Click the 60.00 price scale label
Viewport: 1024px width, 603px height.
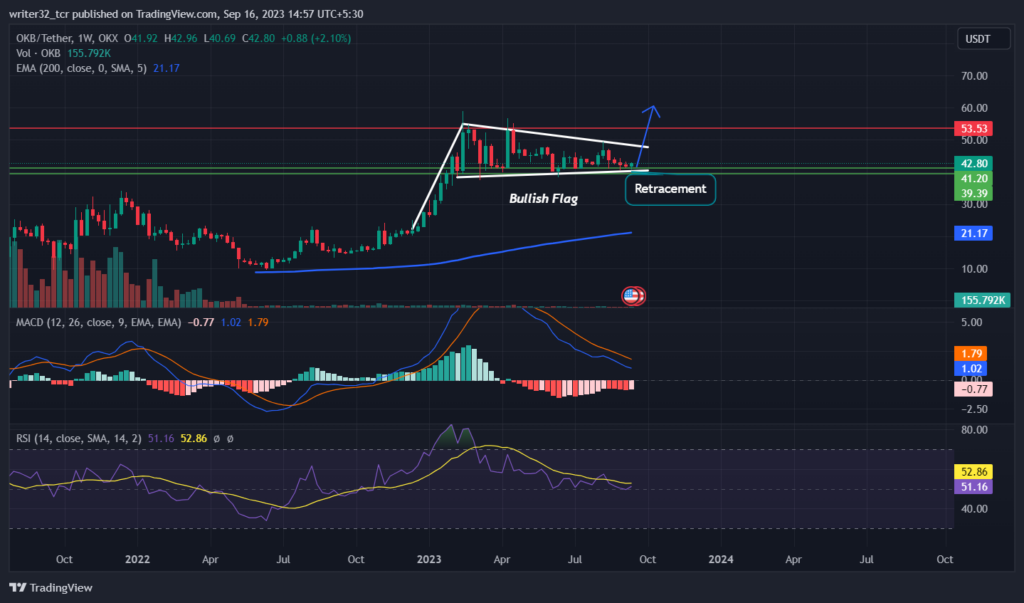pos(974,108)
